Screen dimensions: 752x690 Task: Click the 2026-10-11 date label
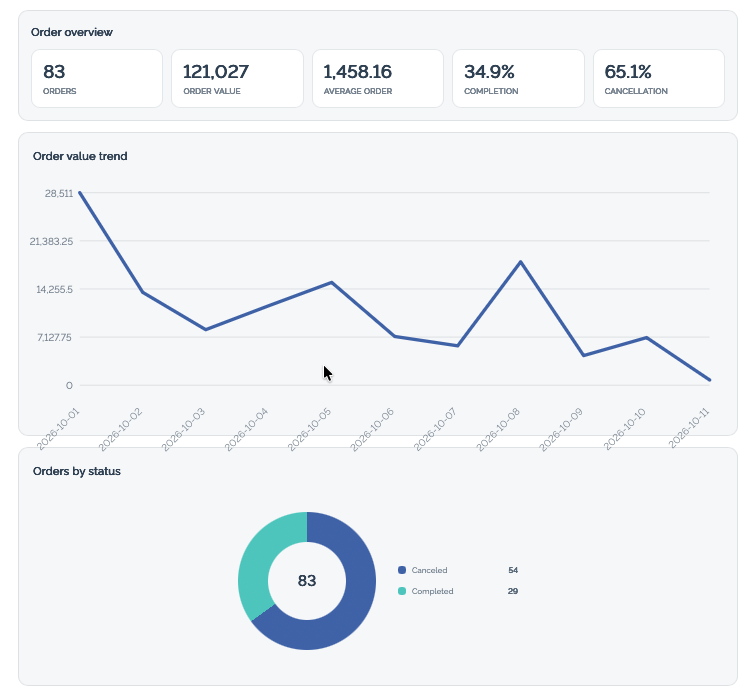[x=689, y=428]
